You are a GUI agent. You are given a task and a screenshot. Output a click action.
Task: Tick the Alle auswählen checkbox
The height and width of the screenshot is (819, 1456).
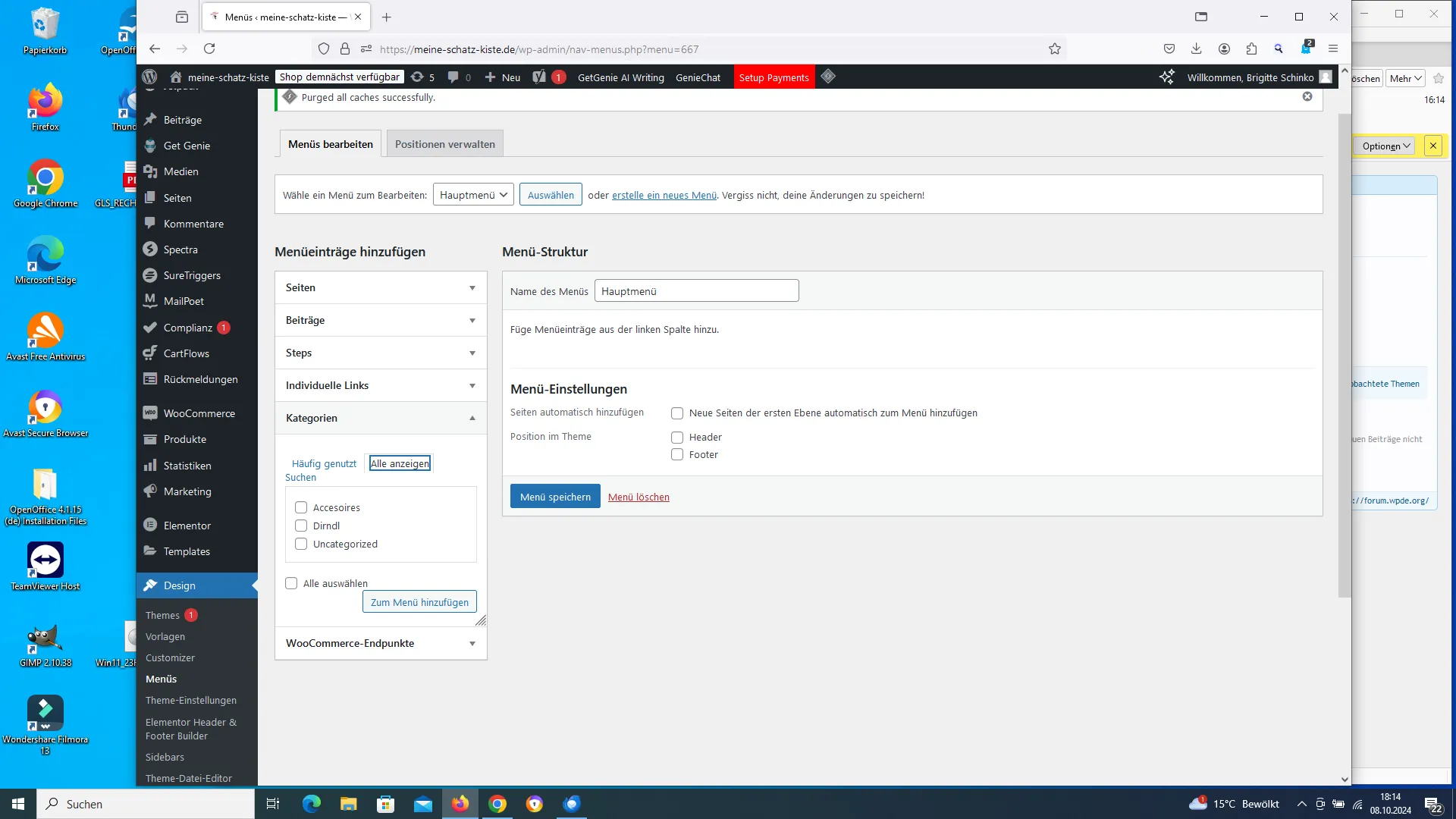point(291,583)
